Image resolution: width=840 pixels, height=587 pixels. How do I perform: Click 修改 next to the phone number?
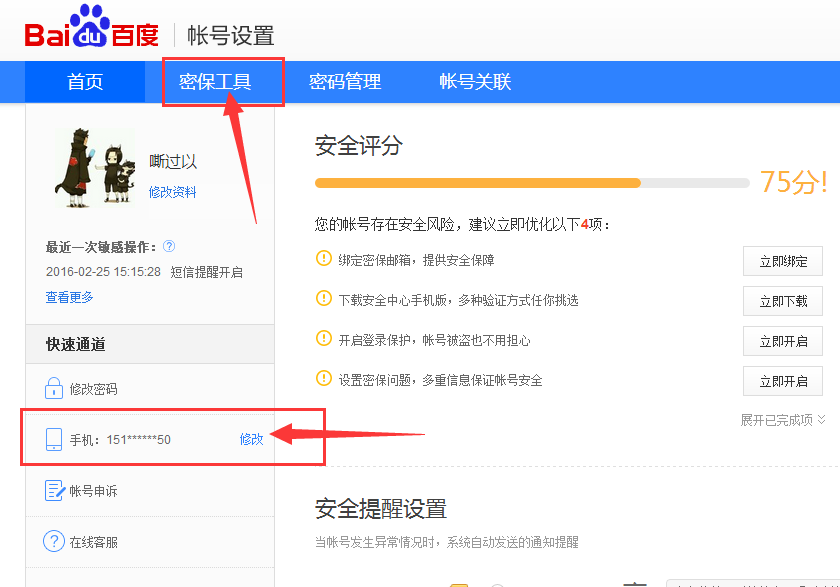click(253, 438)
